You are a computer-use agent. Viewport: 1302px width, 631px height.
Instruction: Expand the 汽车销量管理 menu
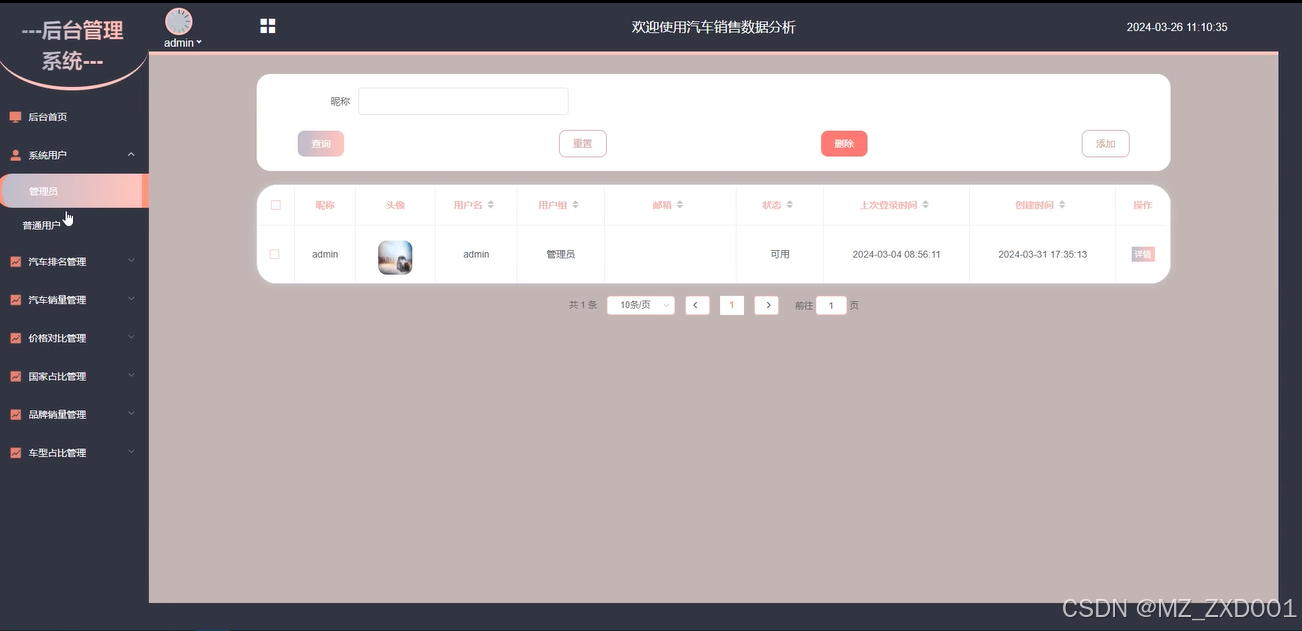coord(131,299)
